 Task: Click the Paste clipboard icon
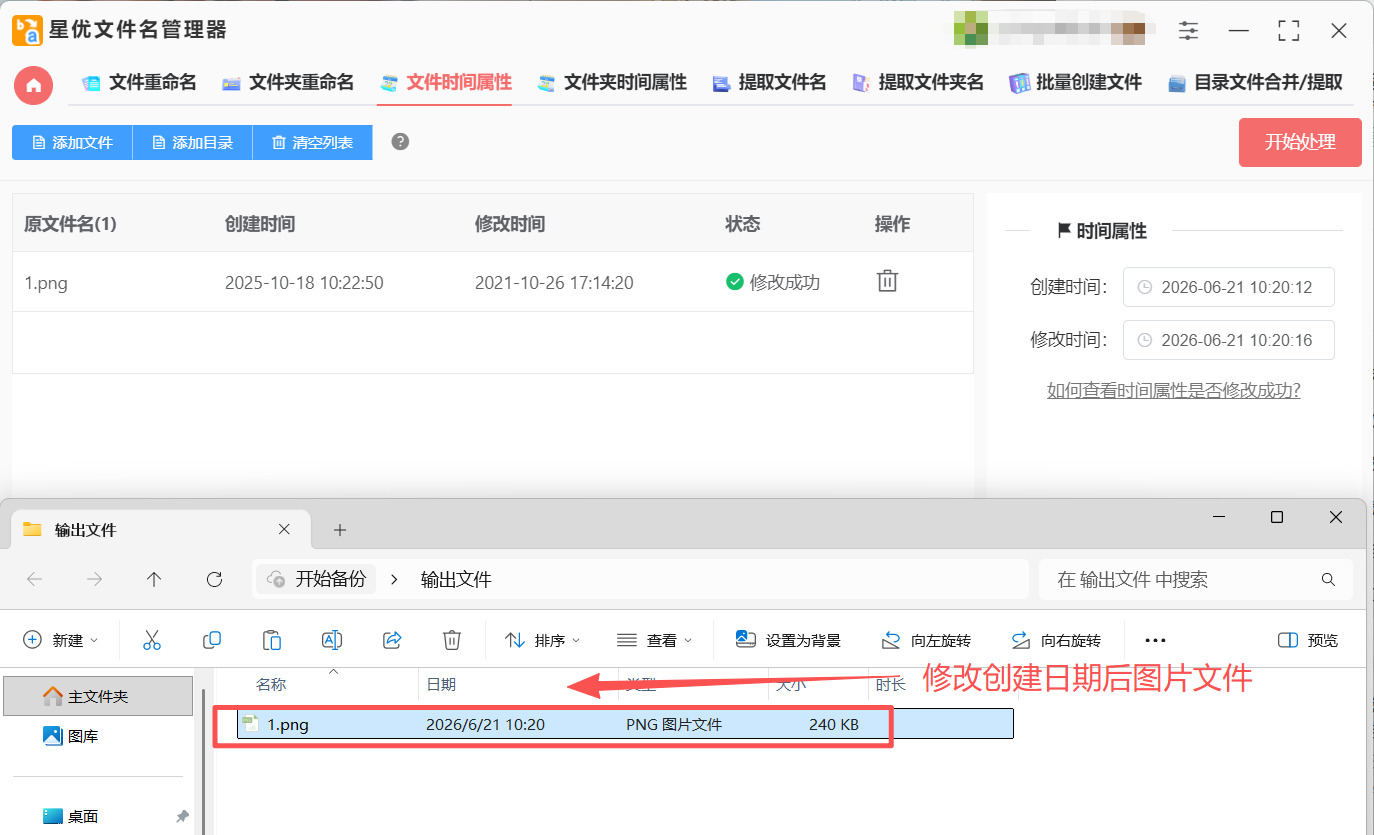pos(272,640)
